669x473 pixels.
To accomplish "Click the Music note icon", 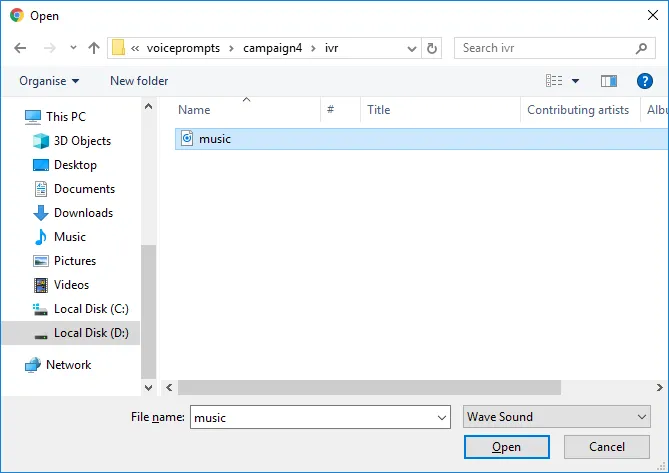I will [41, 237].
